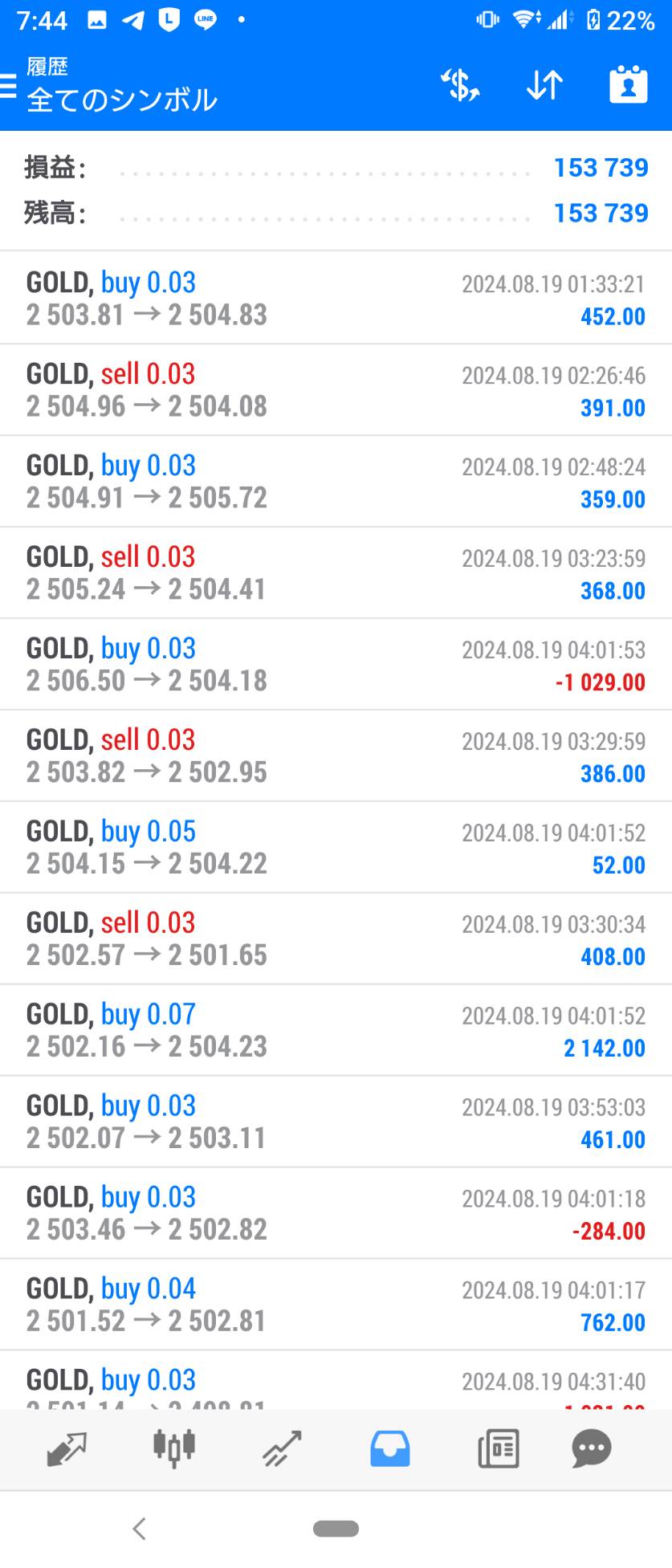The image size is (672, 1568).
Task: Open the 全てのシンボル symbol filter
Action: (122, 100)
